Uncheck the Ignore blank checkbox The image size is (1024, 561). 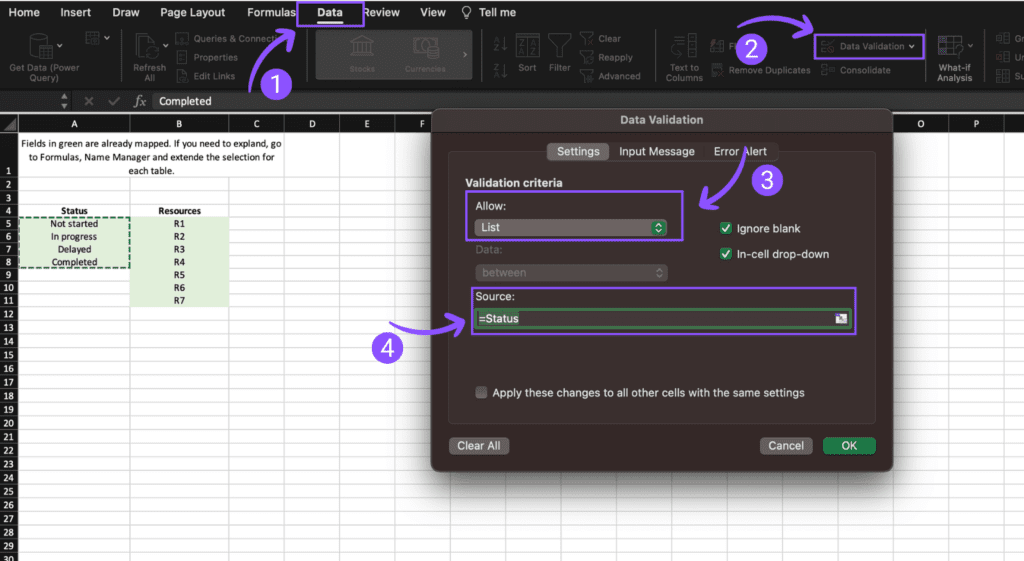pos(726,228)
